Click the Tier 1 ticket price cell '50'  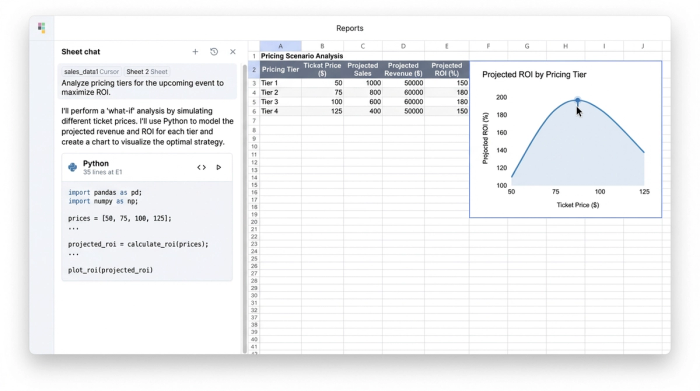coord(322,83)
